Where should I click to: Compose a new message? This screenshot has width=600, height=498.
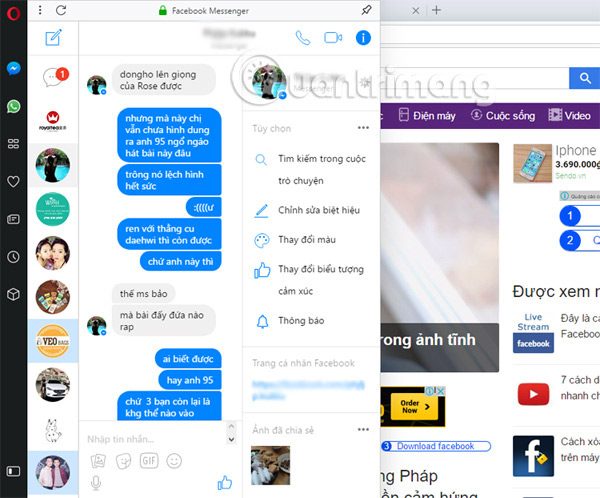[x=53, y=38]
